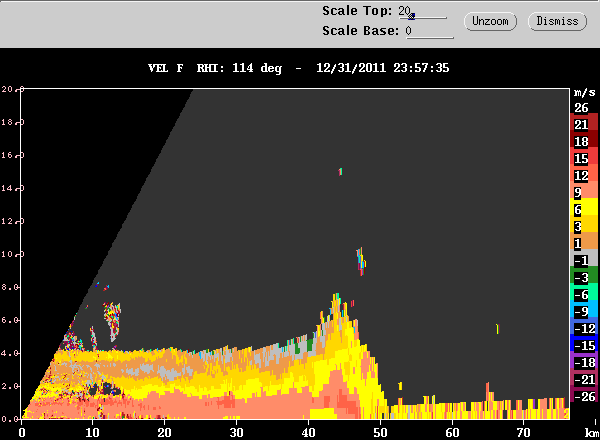Select the -3 m/s green legend swatch
This screenshot has width=600, height=440.
pyautogui.click(x=584, y=275)
